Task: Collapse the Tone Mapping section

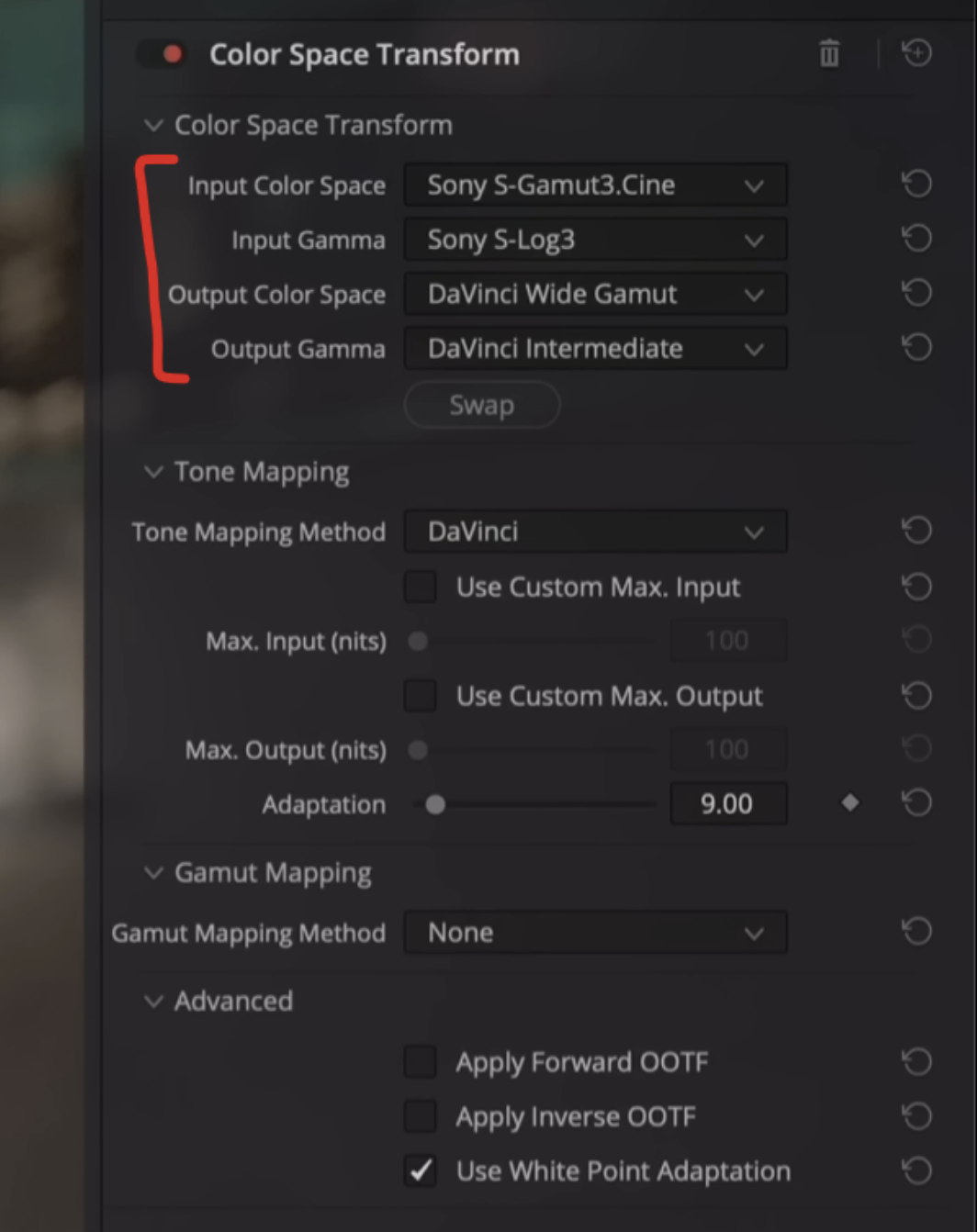Action: pyautogui.click(x=153, y=472)
